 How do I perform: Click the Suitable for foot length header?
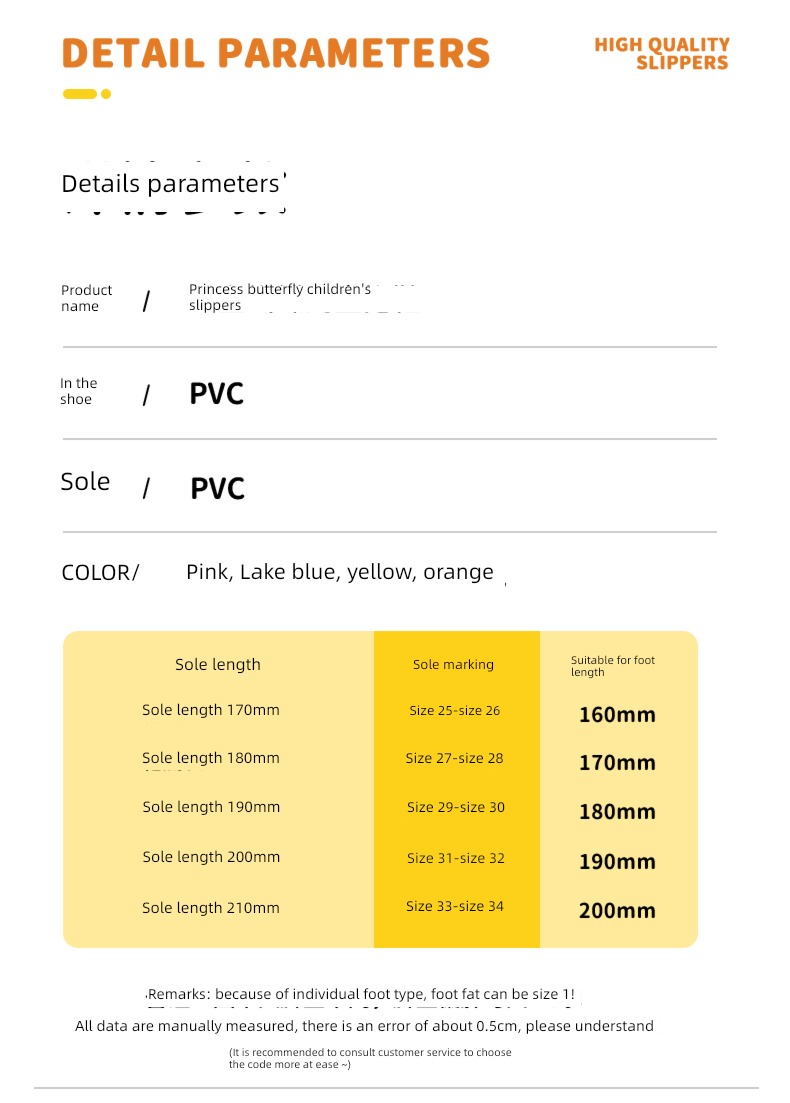613,665
